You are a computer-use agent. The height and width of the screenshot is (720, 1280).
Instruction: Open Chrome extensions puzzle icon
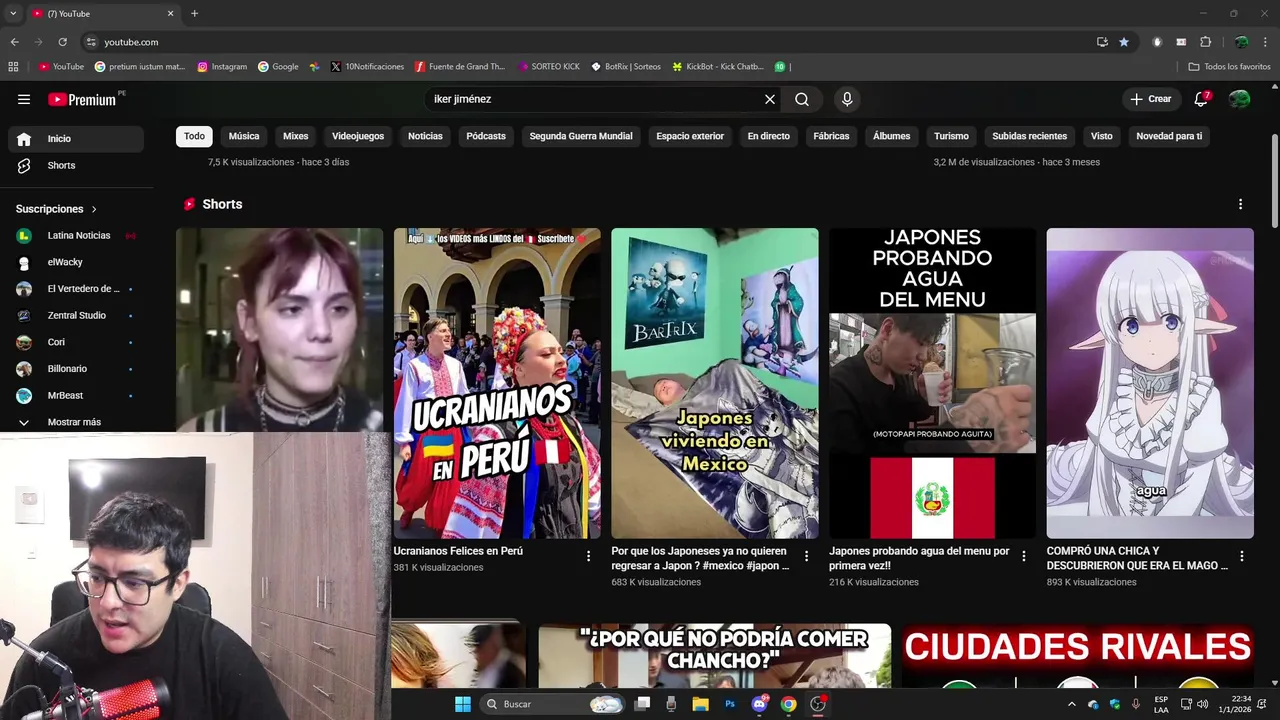pyautogui.click(x=1205, y=42)
